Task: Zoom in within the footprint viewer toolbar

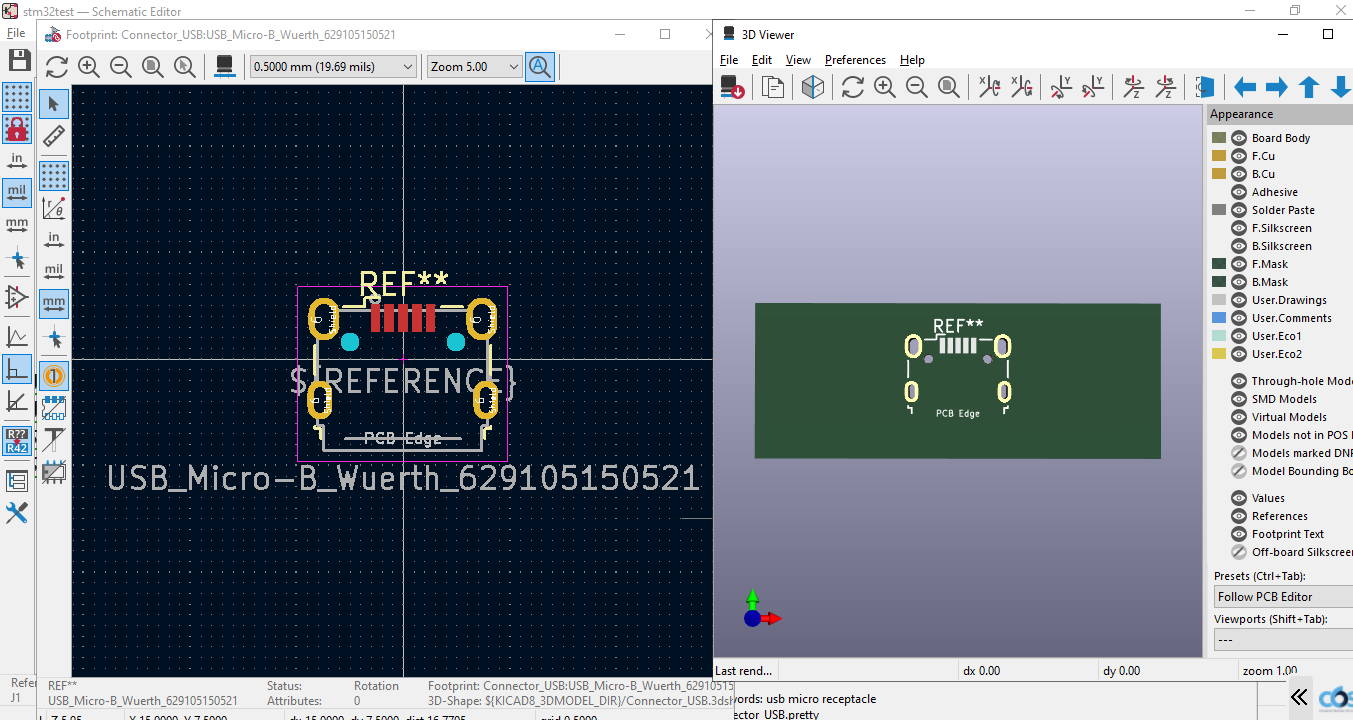Action: (x=89, y=67)
